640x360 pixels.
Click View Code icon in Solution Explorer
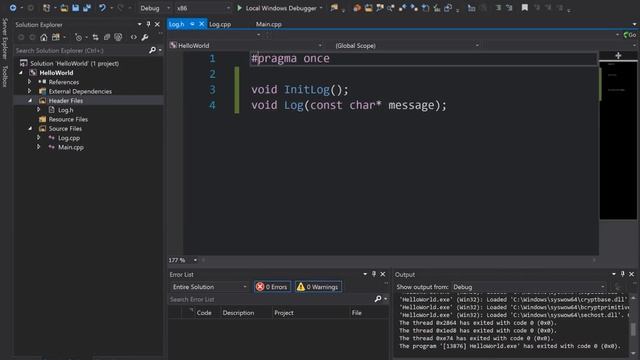coord(133,38)
